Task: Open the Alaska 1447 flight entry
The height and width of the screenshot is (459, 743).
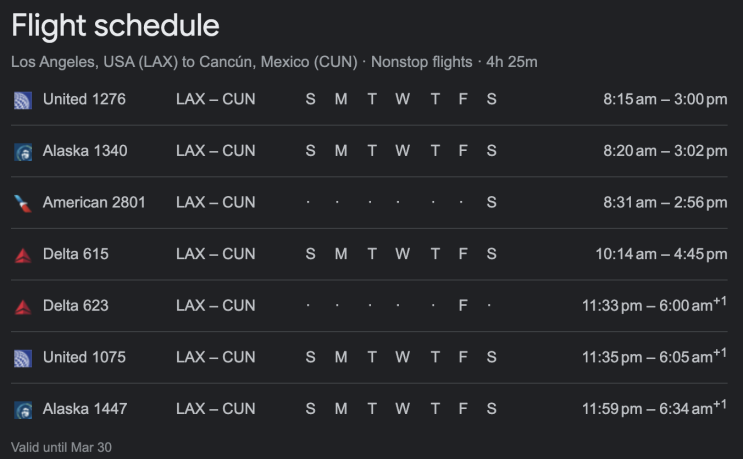Action: pyautogui.click(x=85, y=409)
